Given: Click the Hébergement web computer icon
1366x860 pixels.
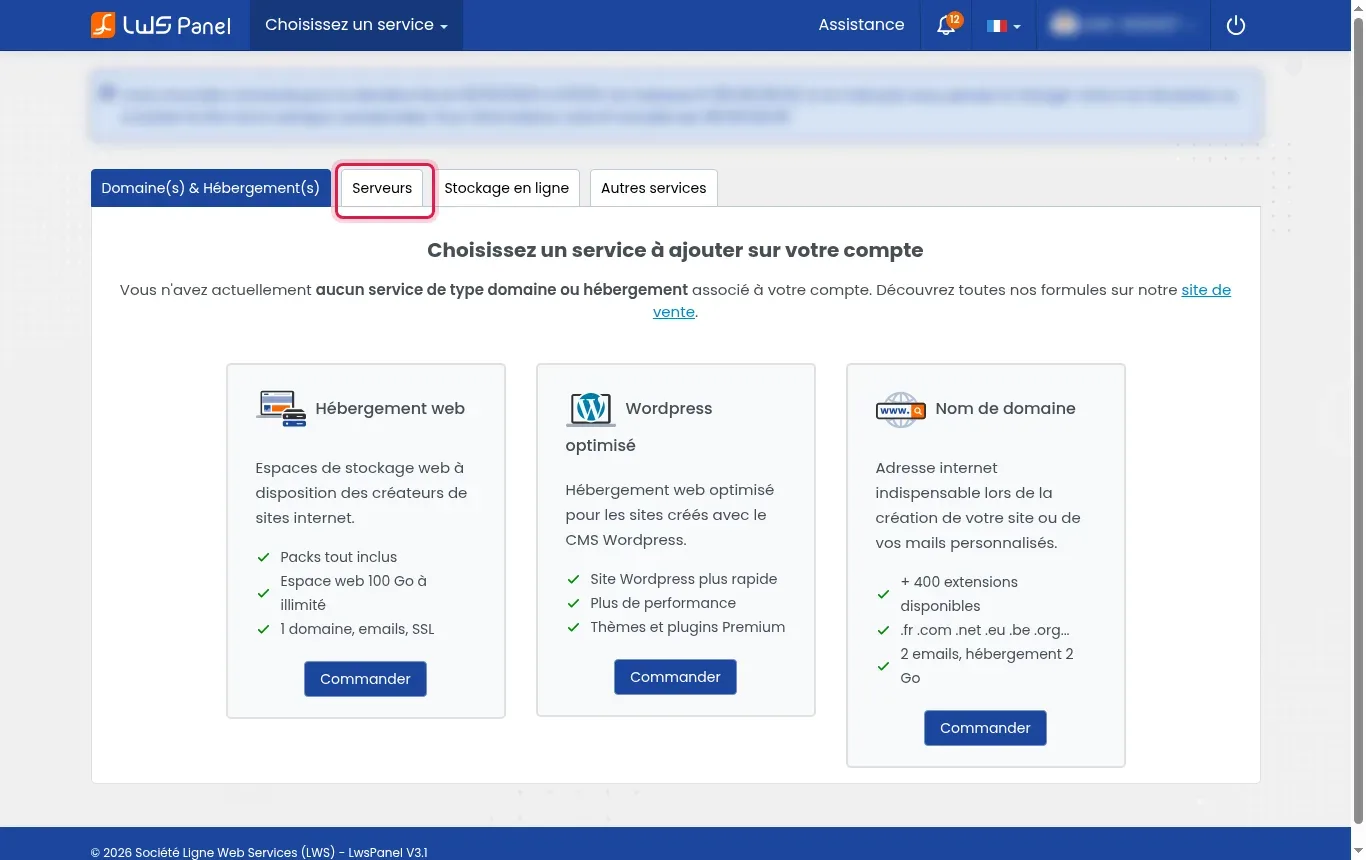Looking at the screenshot, I should (281, 409).
